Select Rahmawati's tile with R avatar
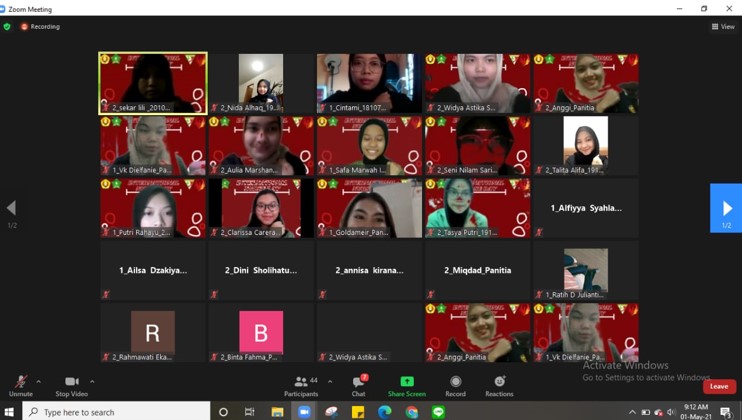Image resolution: width=742 pixels, height=420 pixels. (153, 333)
